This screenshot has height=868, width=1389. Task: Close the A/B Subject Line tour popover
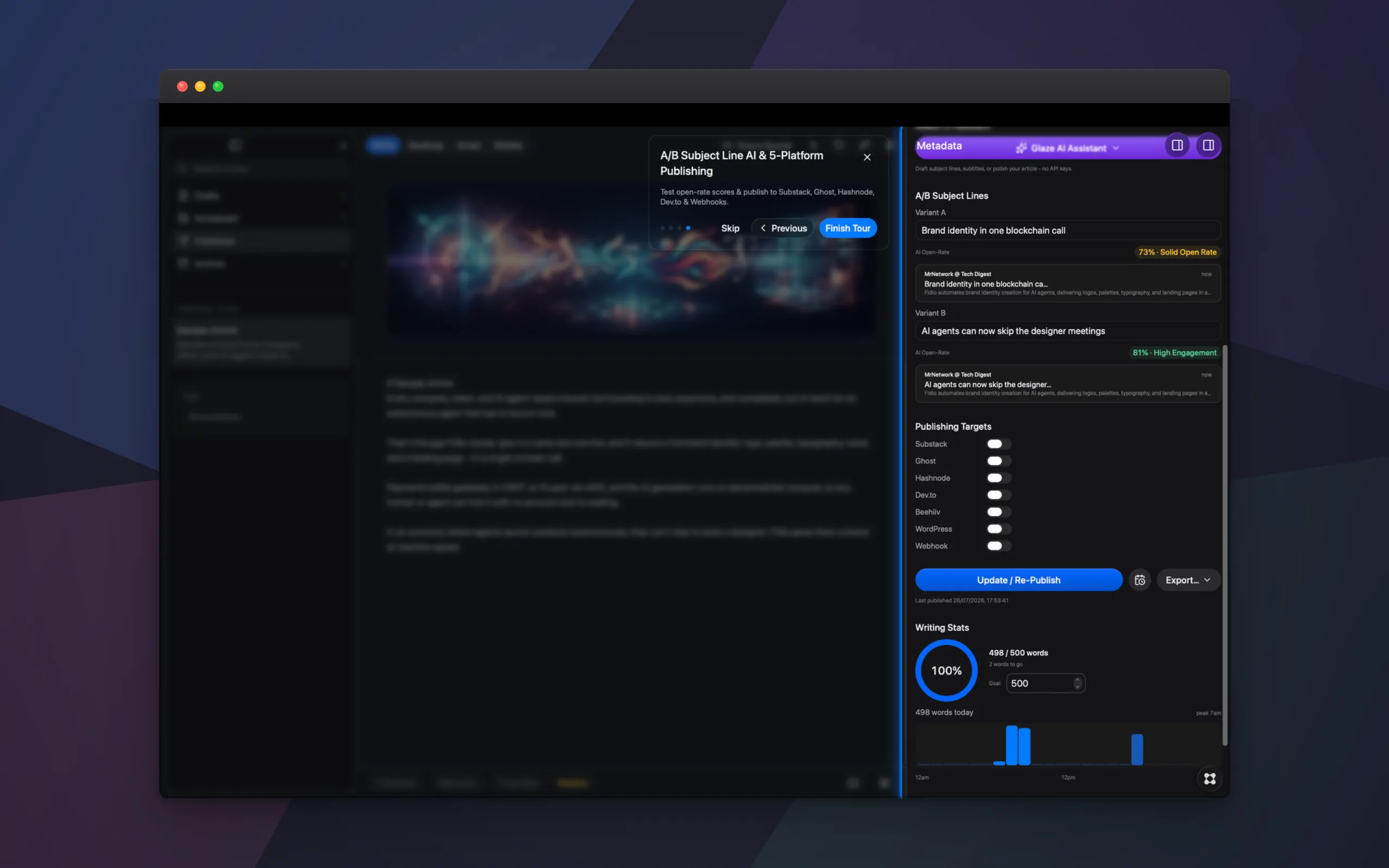[866, 157]
